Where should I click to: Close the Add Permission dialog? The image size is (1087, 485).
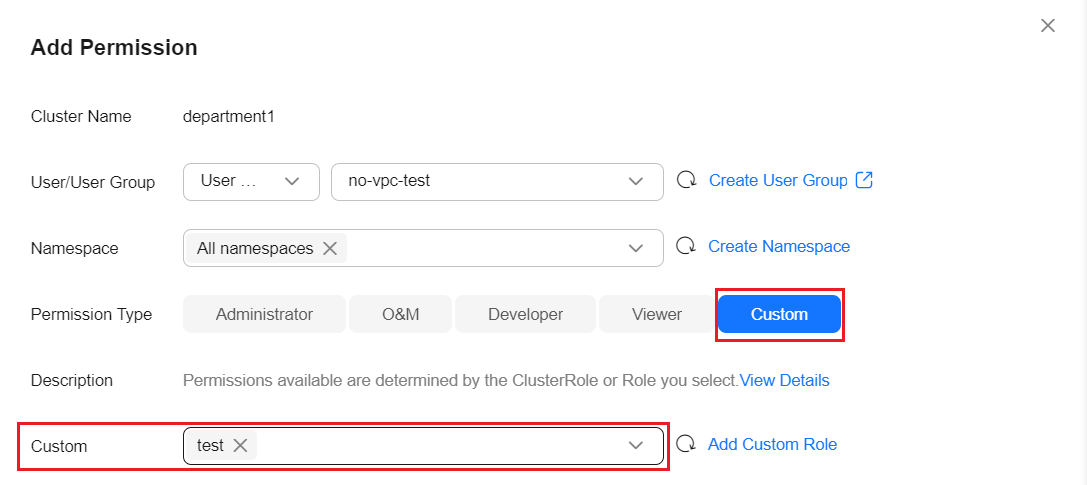click(1047, 26)
